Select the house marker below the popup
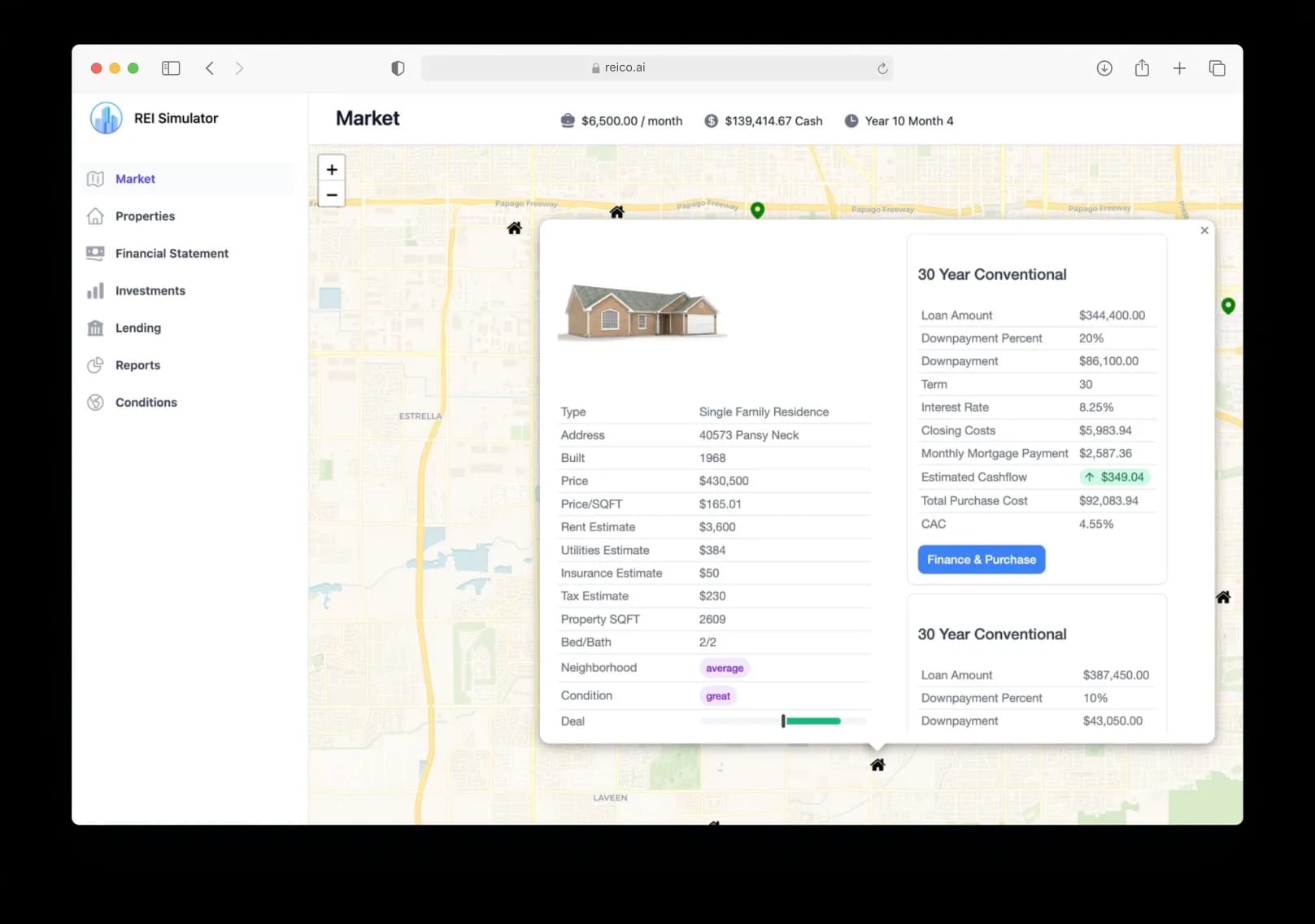The image size is (1315, 924). 877,765
